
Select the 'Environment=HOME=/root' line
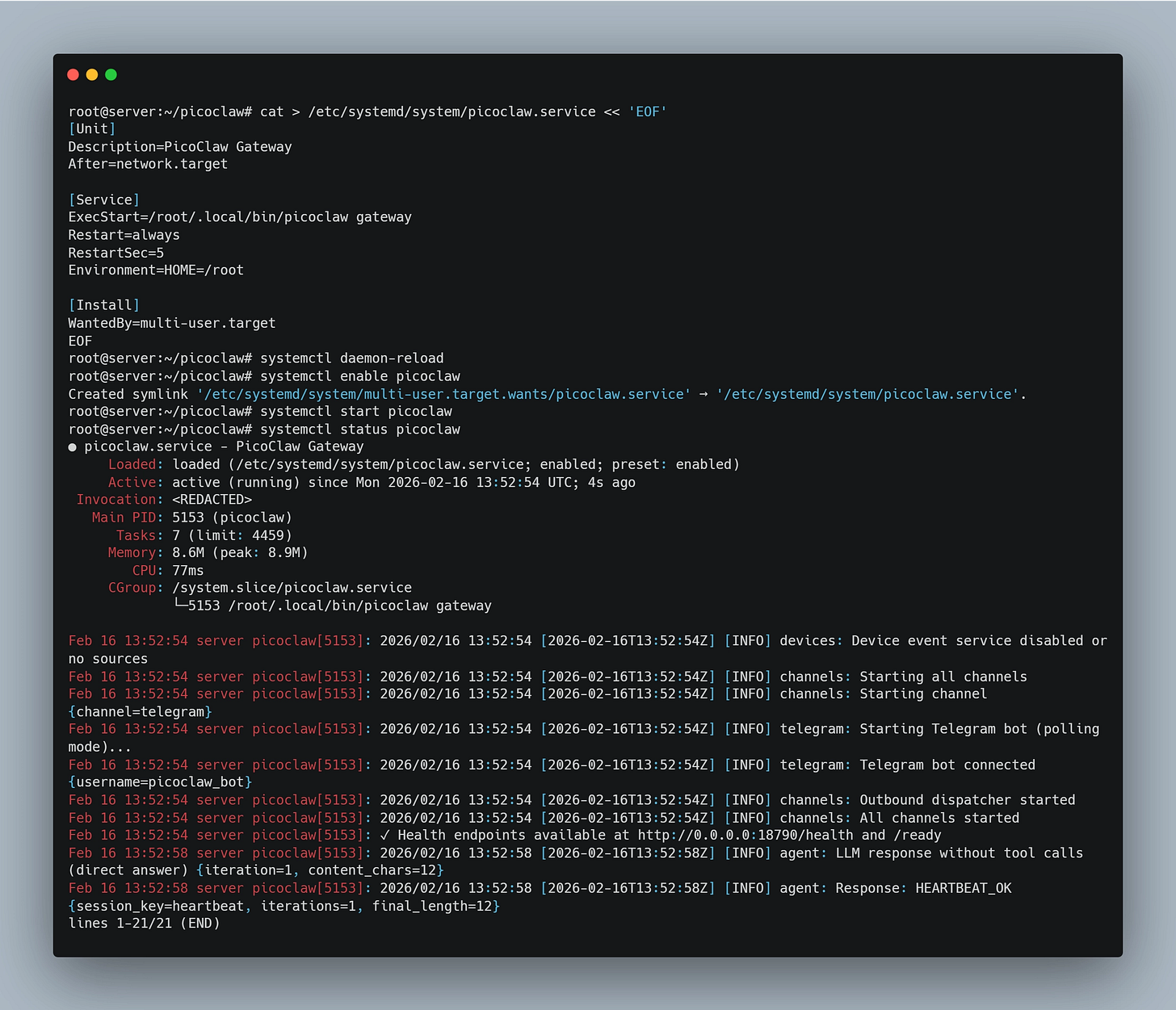pyautogui.click(x=156, y=270)
